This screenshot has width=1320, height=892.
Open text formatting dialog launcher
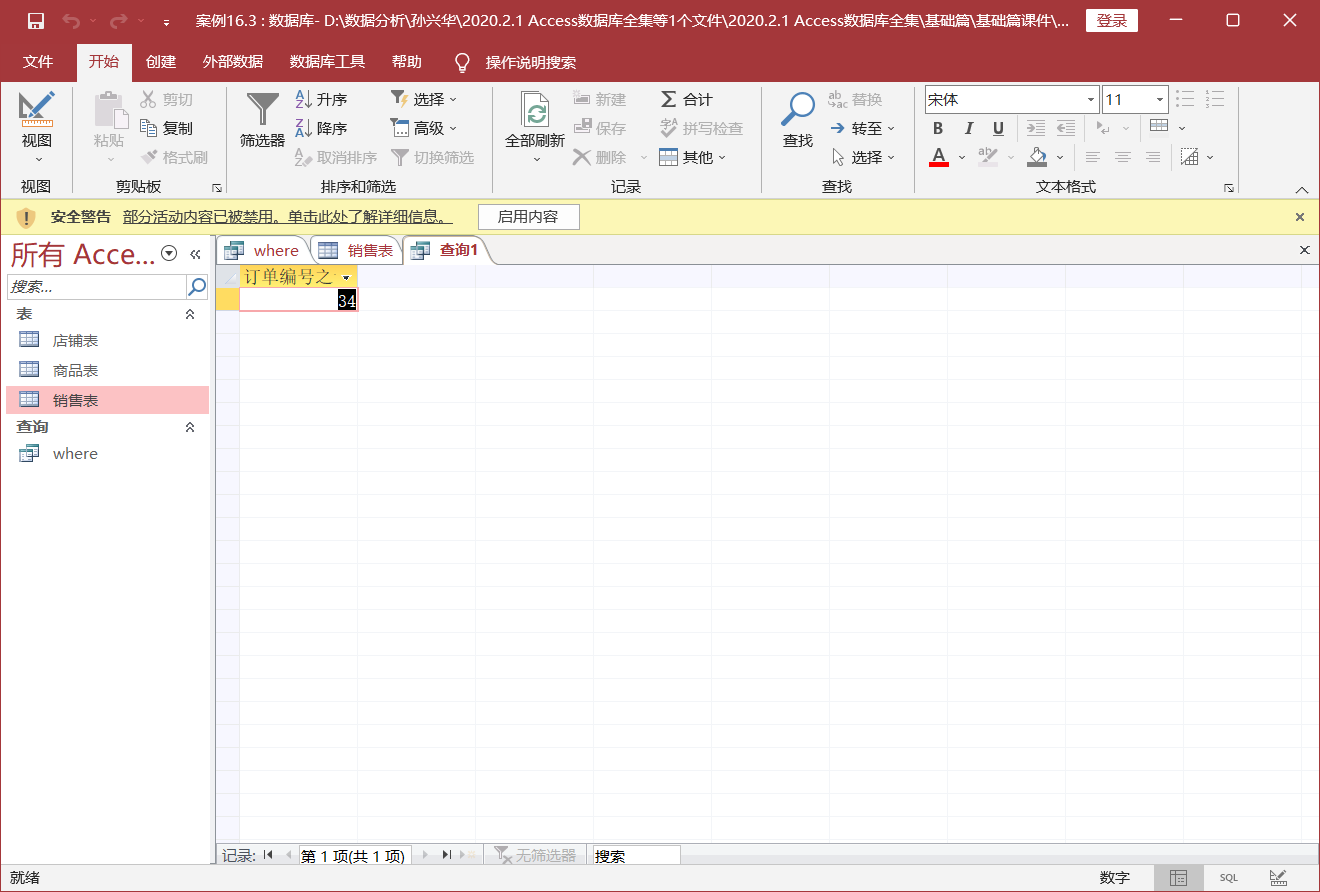coord(1229,187)
